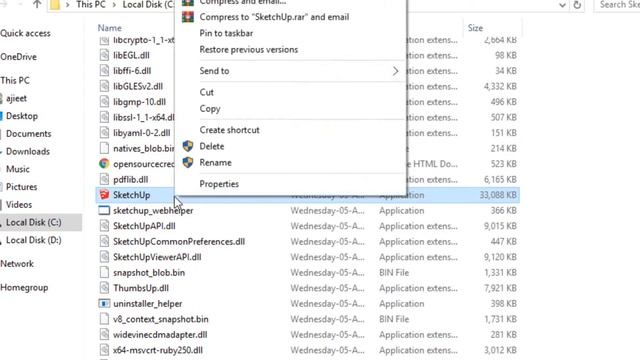Select the SketchUpCommonPreferences.dll file name
Viewport: 640px width, 360px height.
click(x=179, y=241)
